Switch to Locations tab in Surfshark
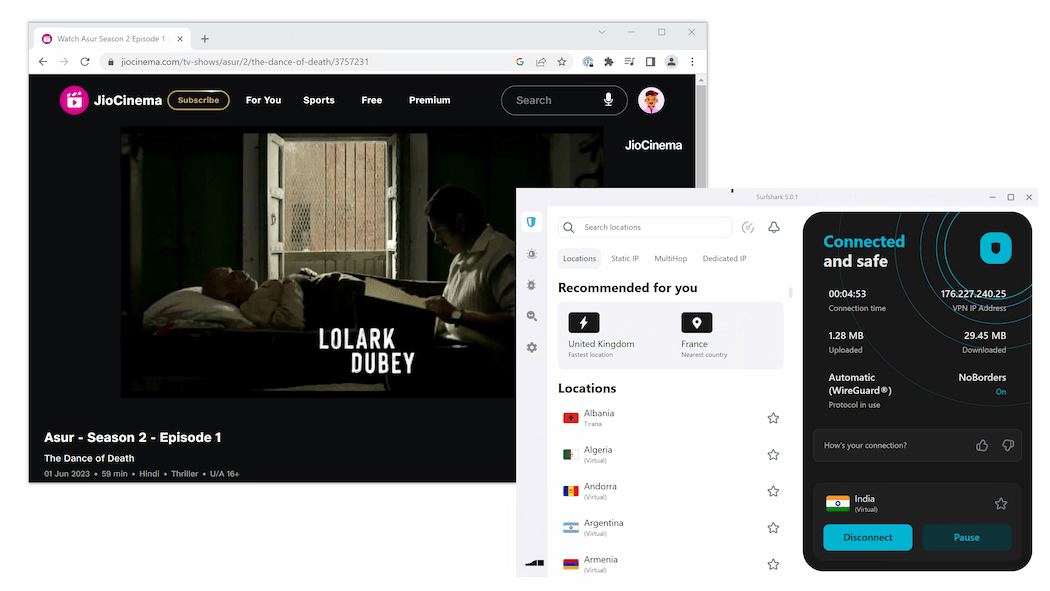This screenshot has width=1050, height=591. (x=579, y=258)
